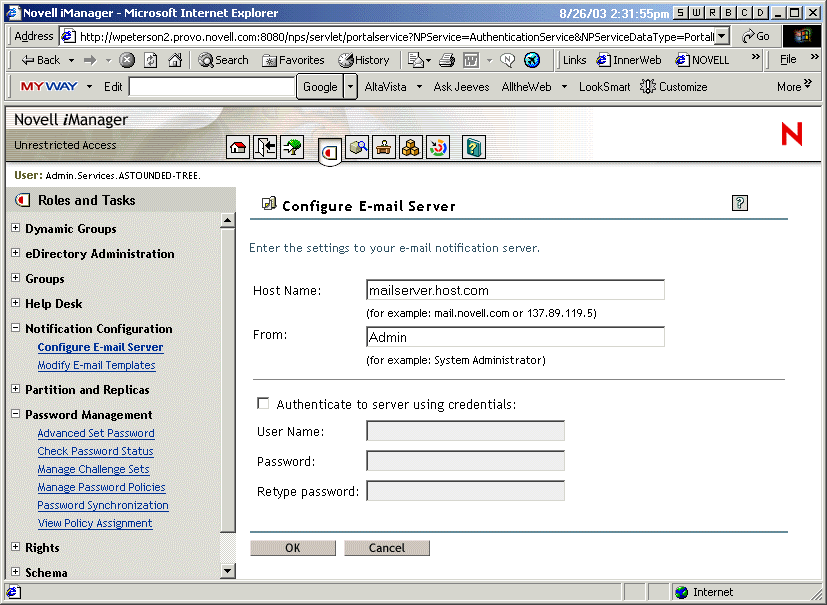Select the Home icon in iManager toolbar
Screen dimensions: 827x605
pos(237,147)
